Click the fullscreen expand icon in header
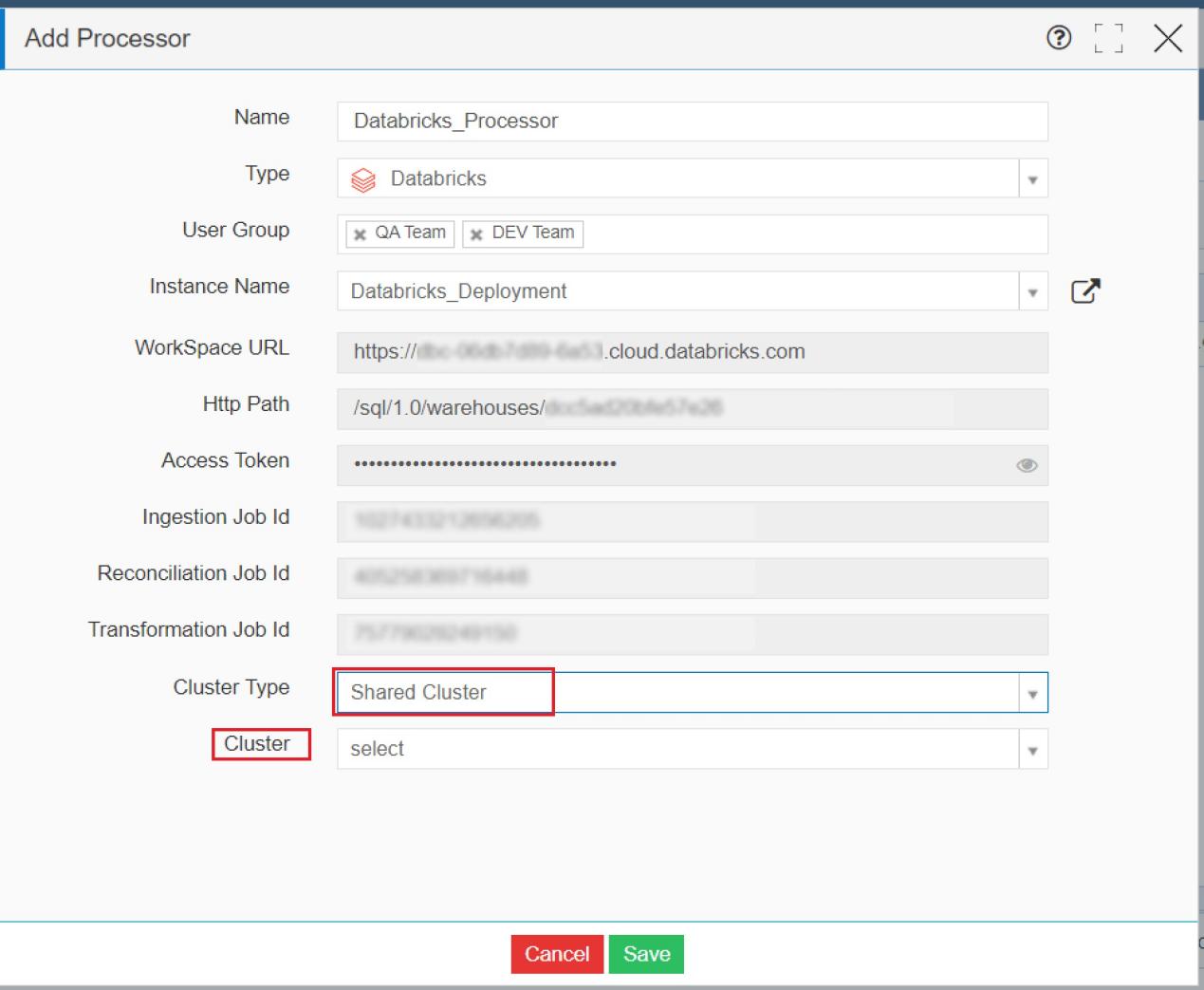 [1107, 39]
